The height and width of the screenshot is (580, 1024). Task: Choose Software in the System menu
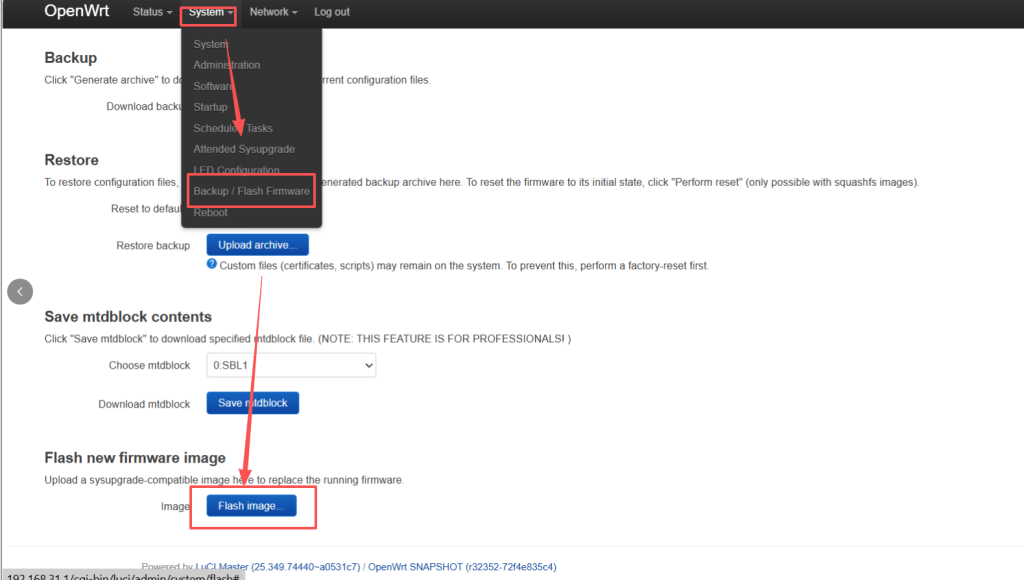213,86
